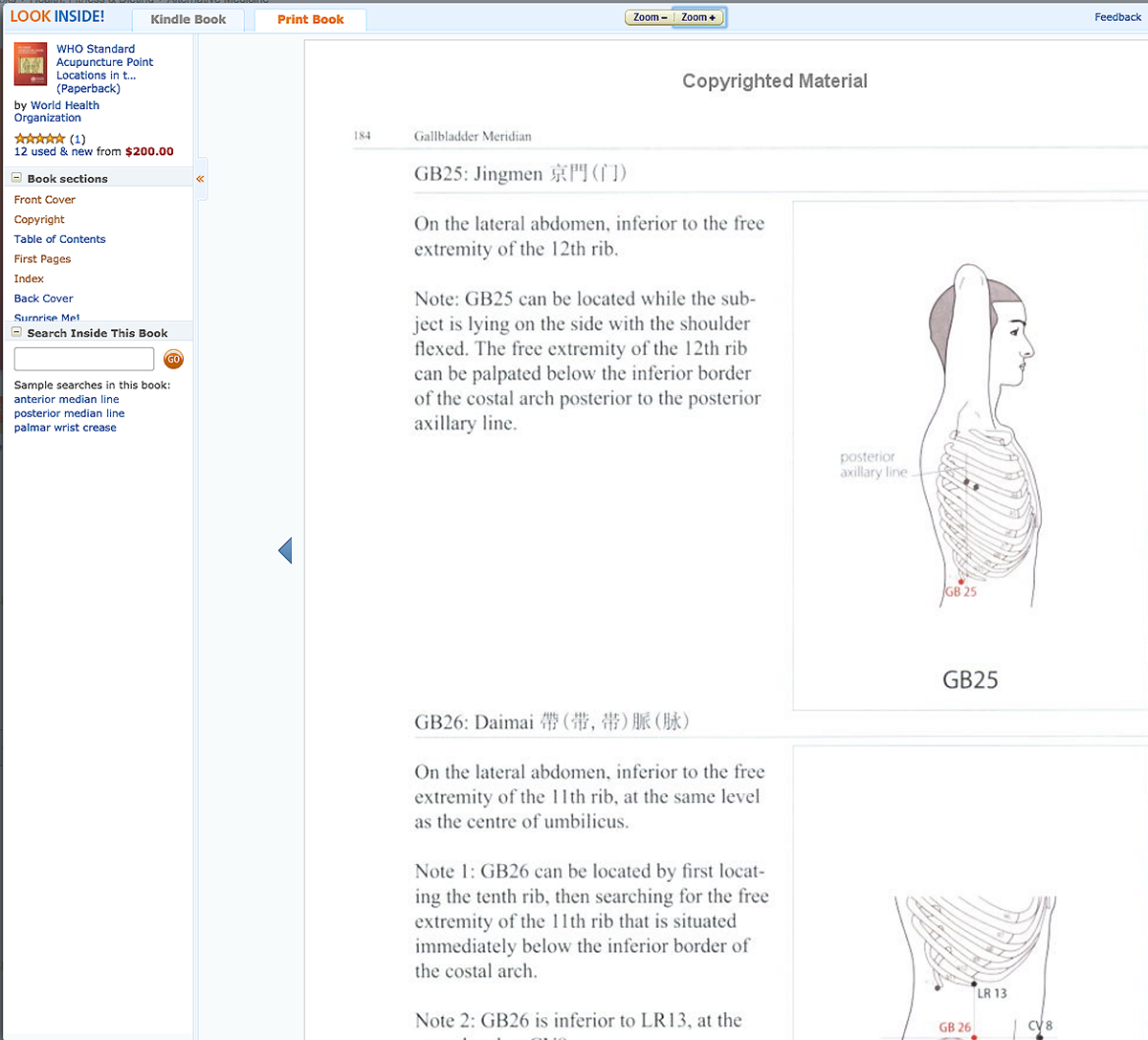Open the book cover thumbnail
This screenshot has width=1148, height=1040.
(30, 63)
